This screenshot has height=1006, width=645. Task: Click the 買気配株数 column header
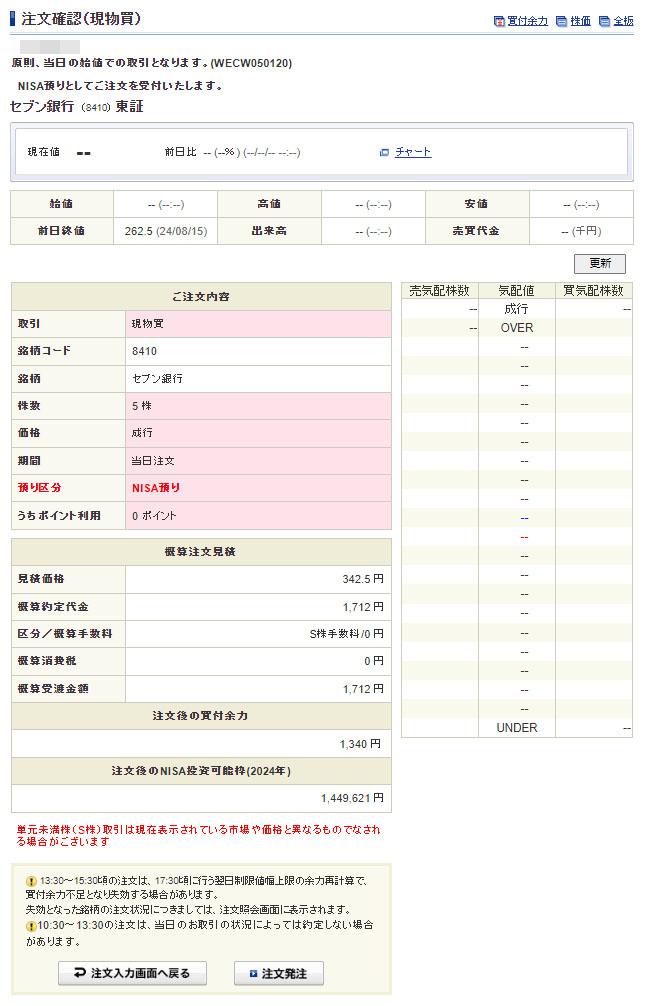pyautogui.click(x=593, y=291)
